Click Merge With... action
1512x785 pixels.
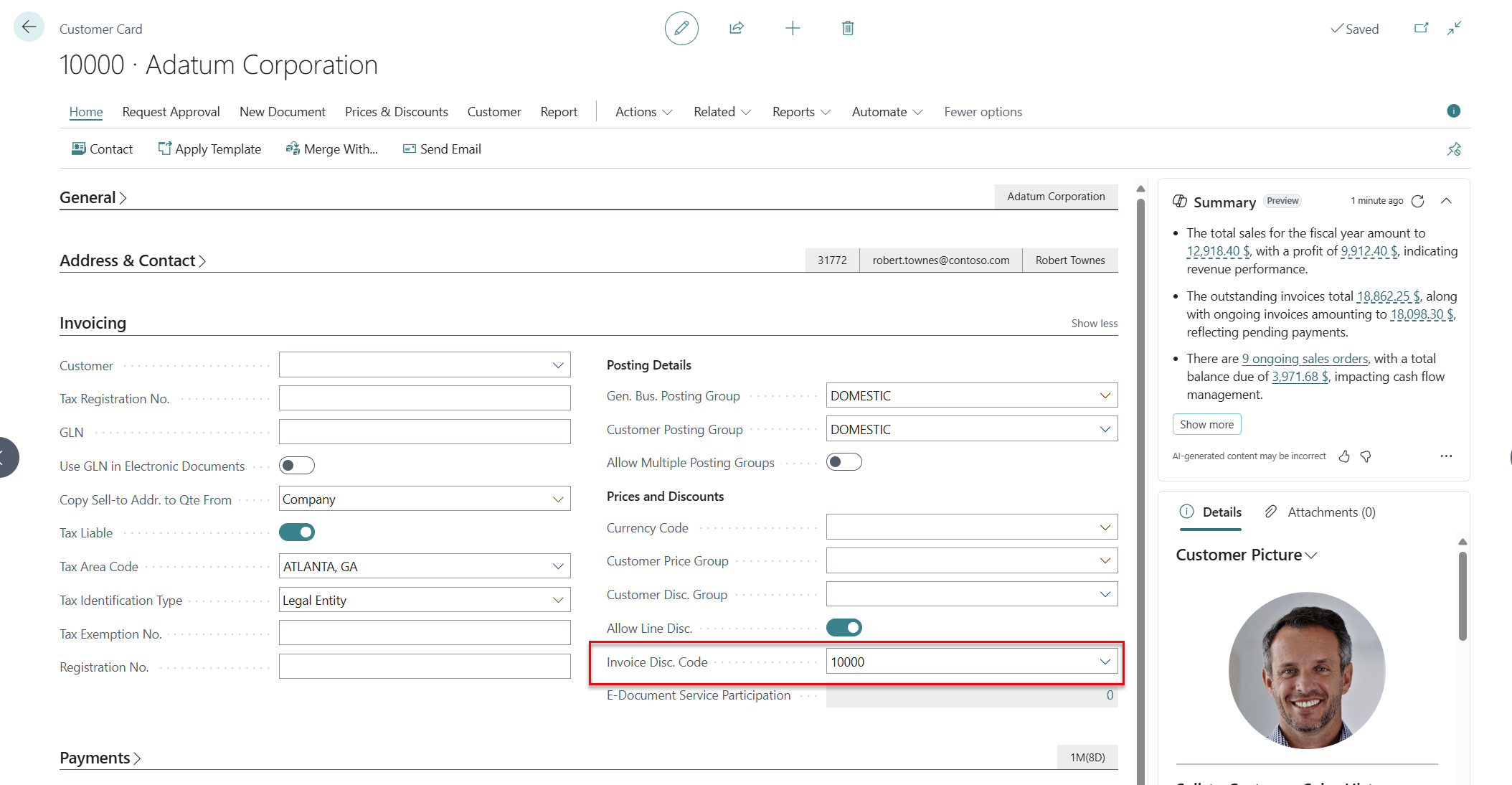332,149
